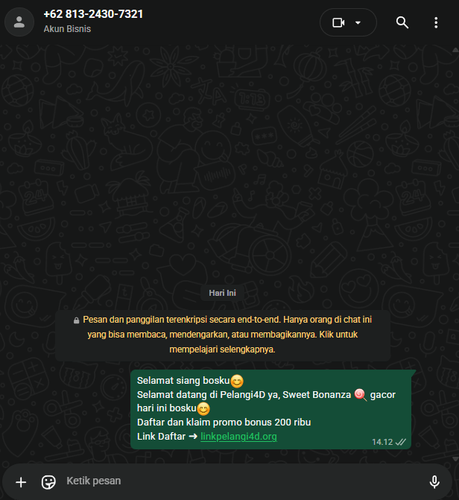The height and width of the screenshot is (500, 459).
Task: Click the Pelangi4D promo message bubble
Action: (272, 409)
